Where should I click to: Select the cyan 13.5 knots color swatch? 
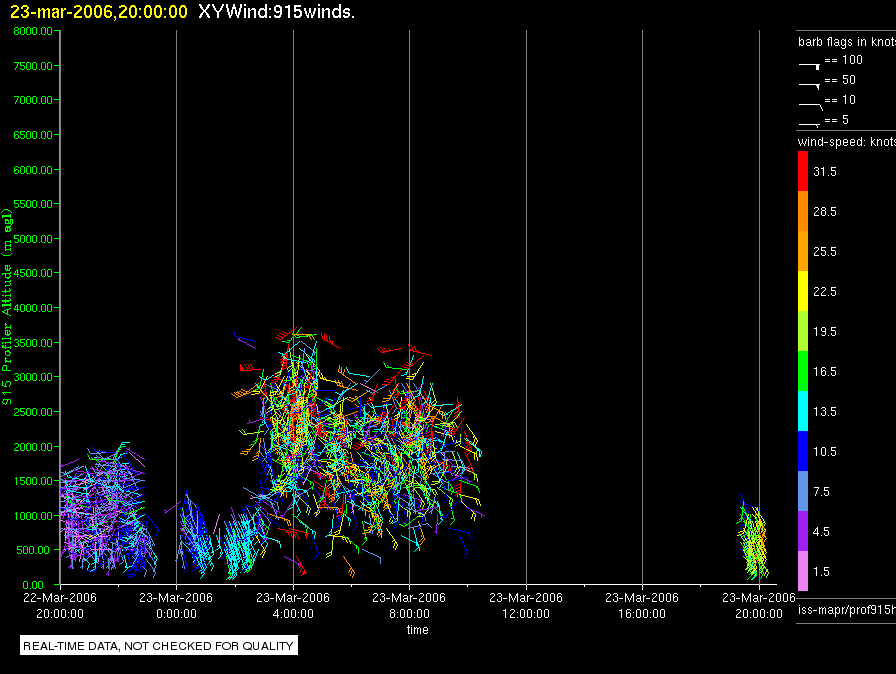803,411
